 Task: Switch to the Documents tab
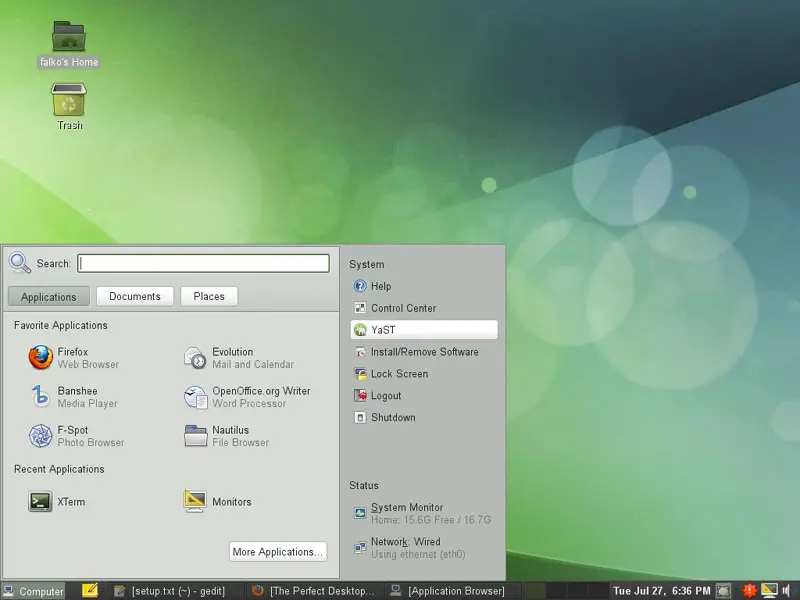tap(135, 296)
